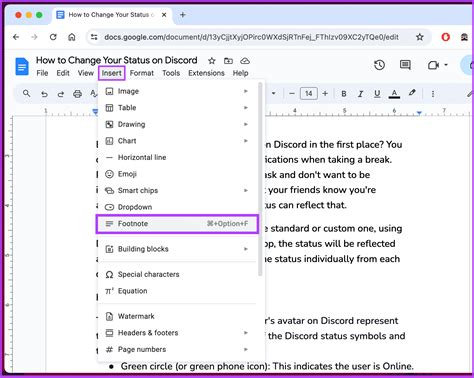Viewport: 474px width, 378px height.
Task: Open the three-dot more toolbar options
Action: click(433, 94)
